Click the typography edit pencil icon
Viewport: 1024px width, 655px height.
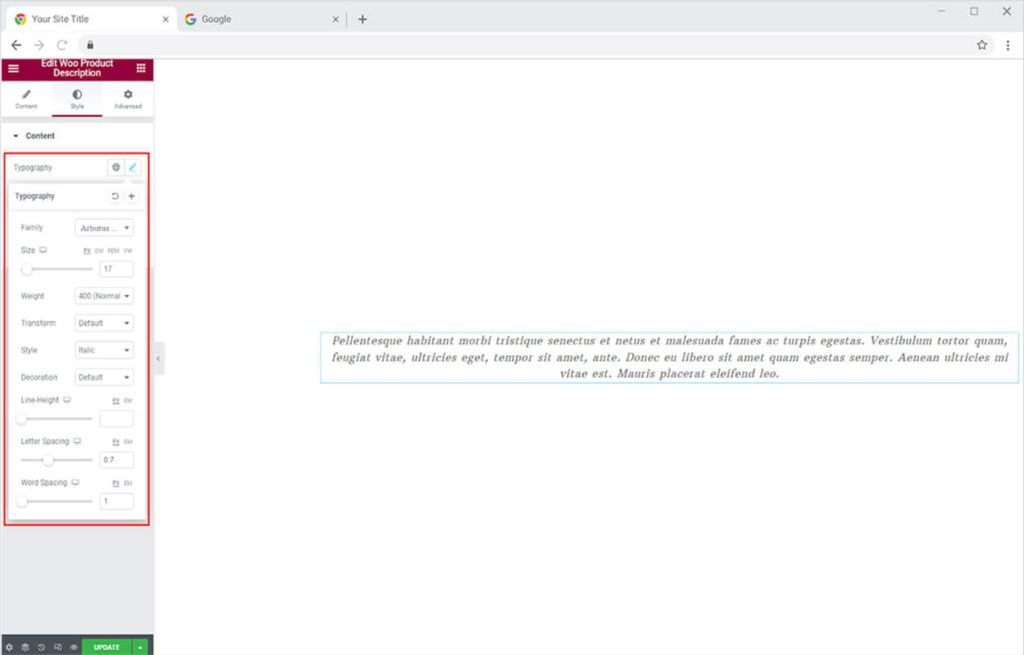click(x=132, y=167)
